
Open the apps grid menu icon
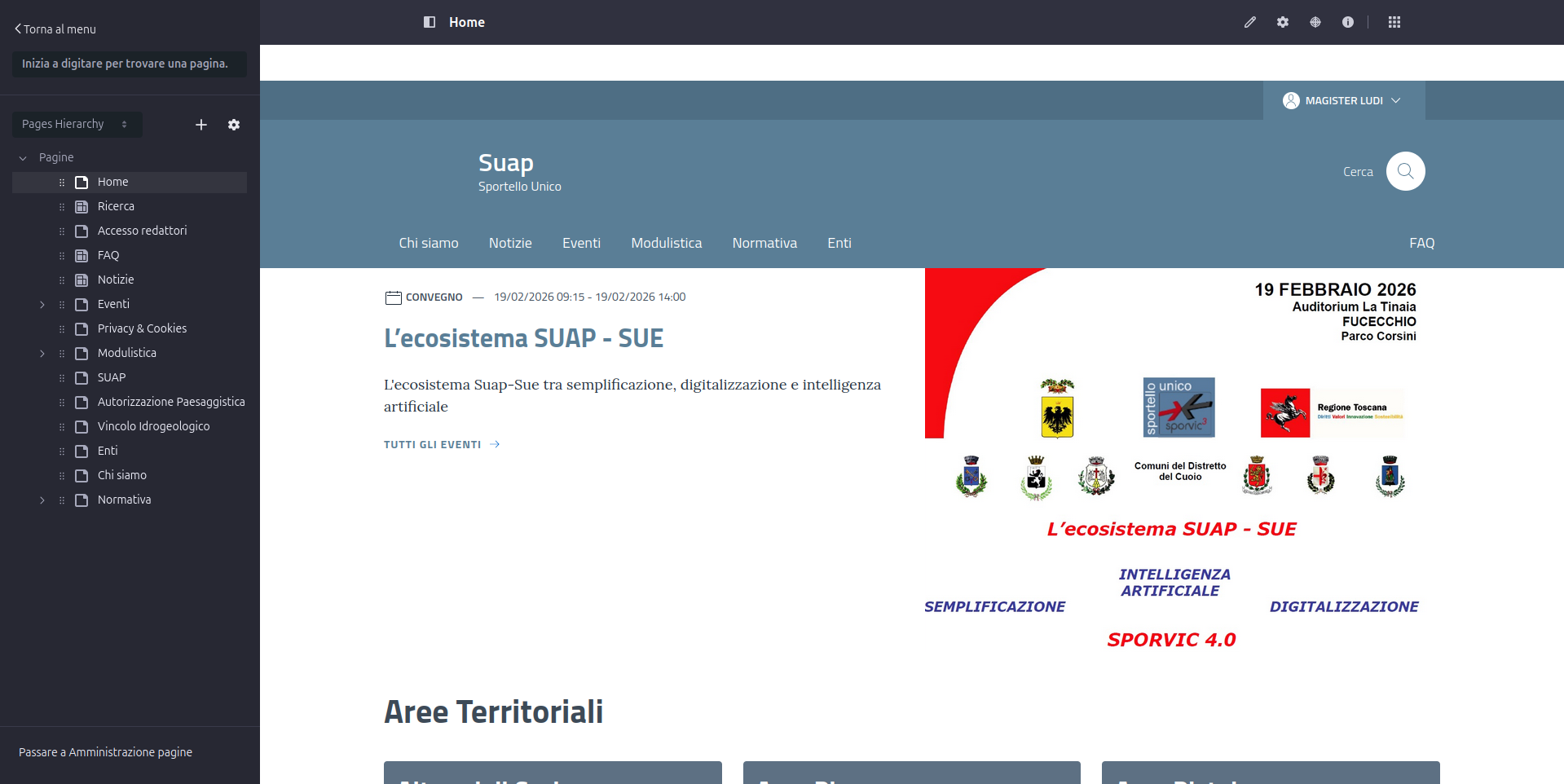pos(1394,22)
